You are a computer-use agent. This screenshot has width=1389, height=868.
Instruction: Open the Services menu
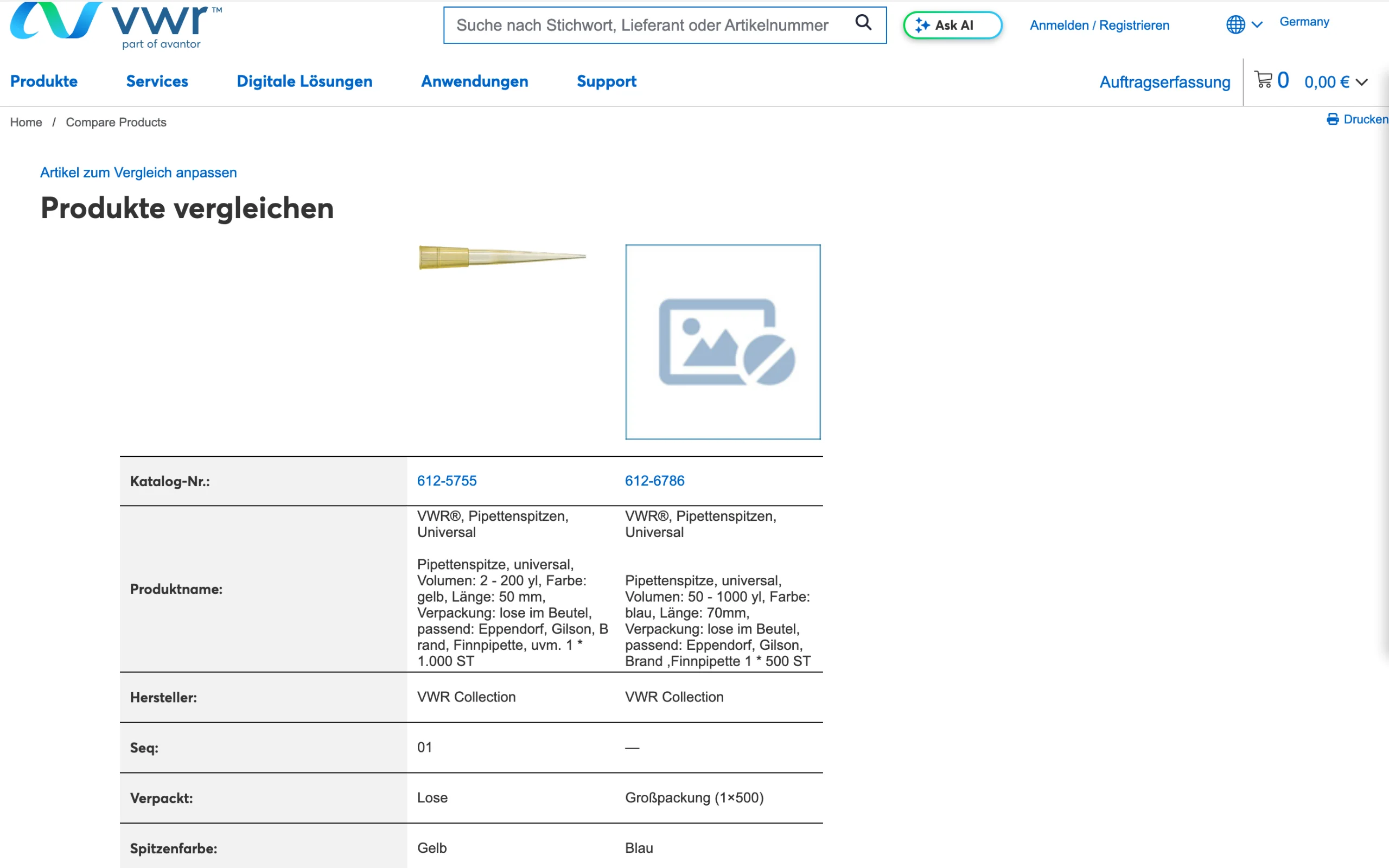157,81
